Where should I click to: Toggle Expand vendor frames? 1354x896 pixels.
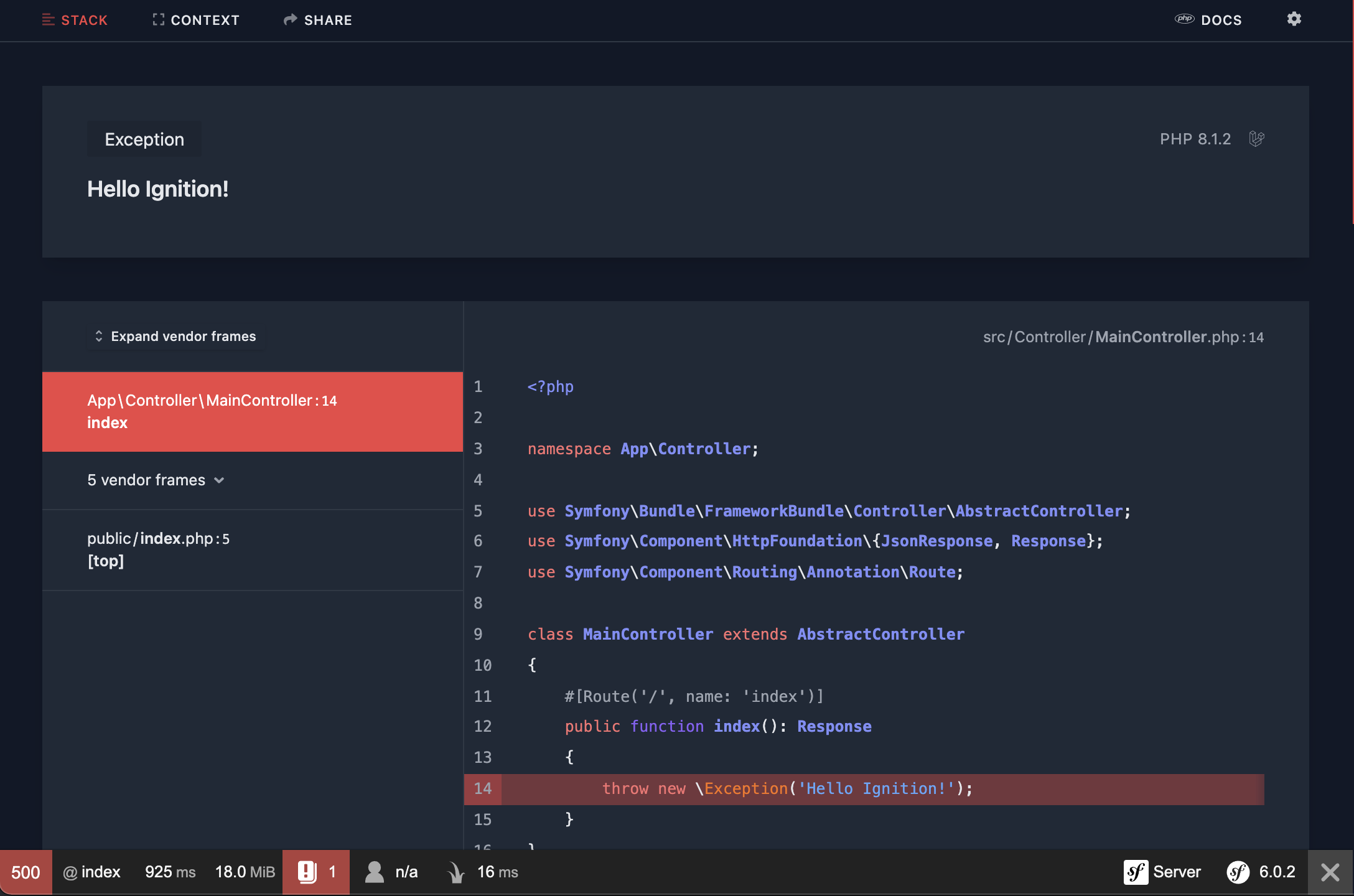pyautogui.click(x=175, y=337)
